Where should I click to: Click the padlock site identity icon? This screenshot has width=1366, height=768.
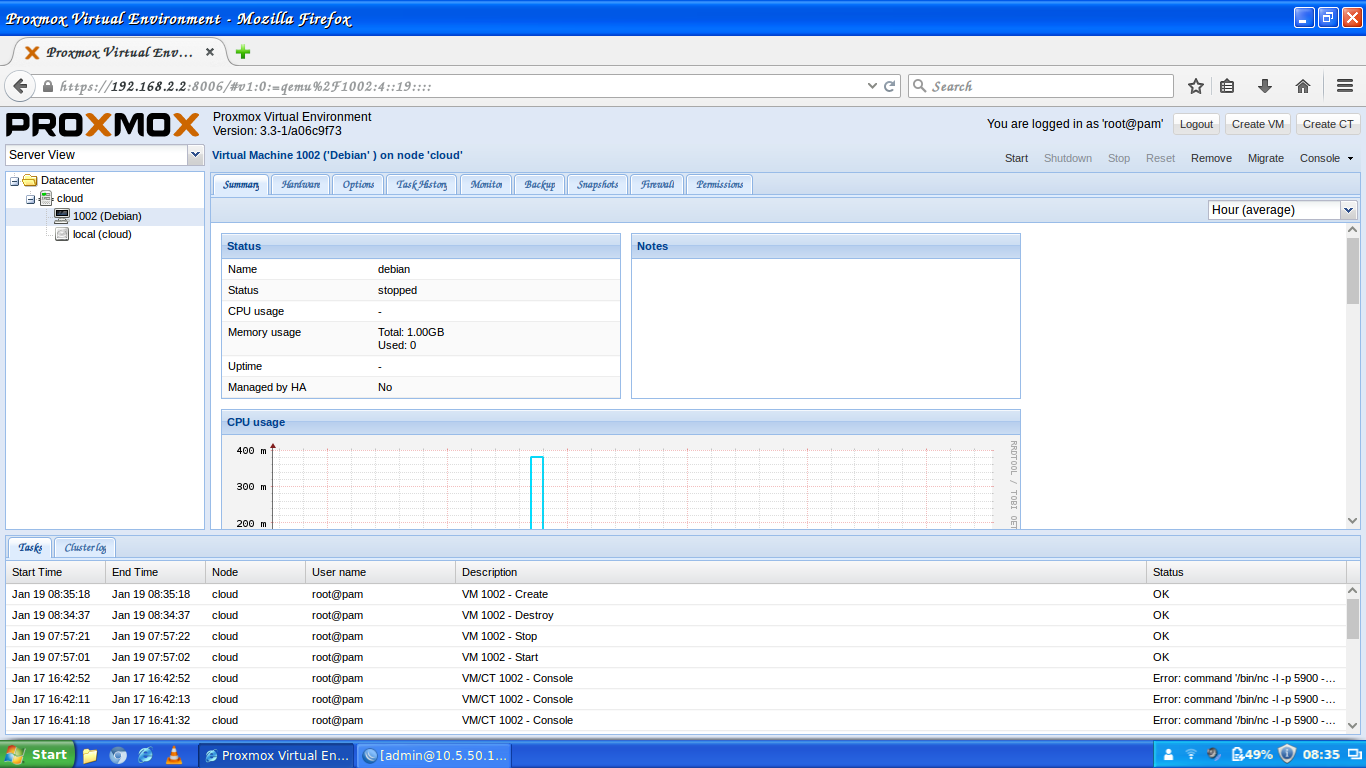tap(47, 87)
